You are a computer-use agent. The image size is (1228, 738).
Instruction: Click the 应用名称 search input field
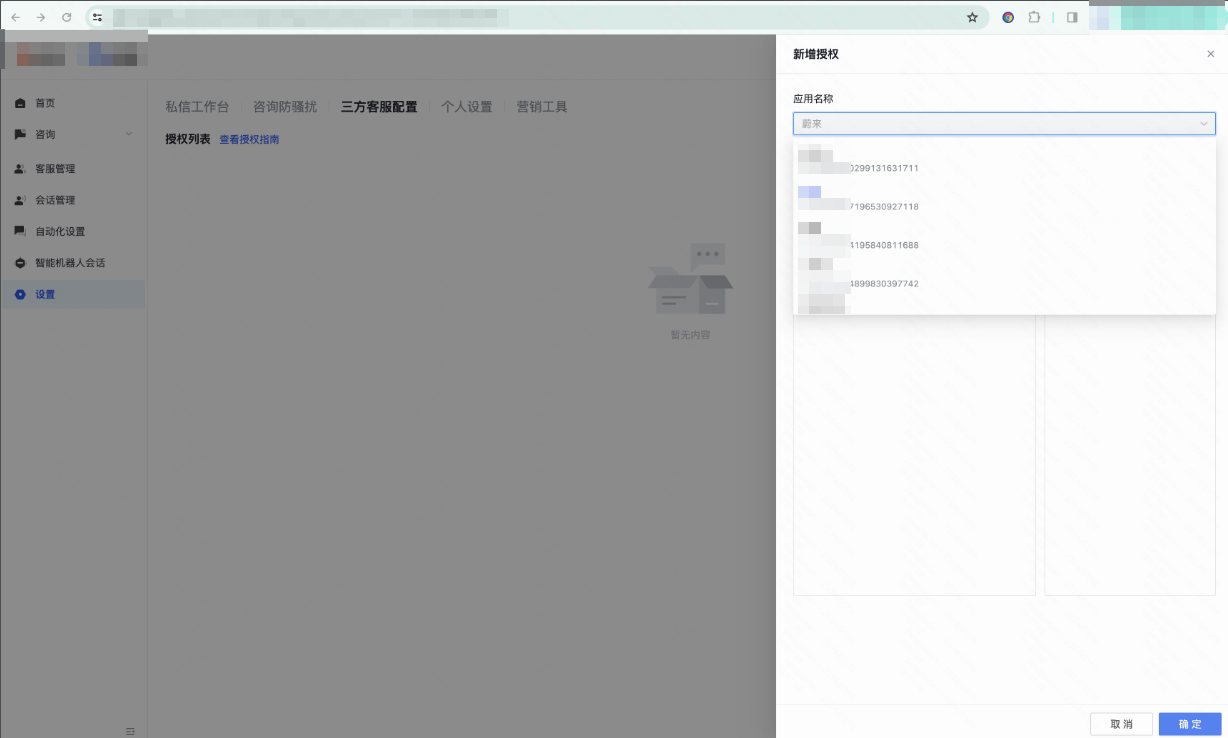1004,124
